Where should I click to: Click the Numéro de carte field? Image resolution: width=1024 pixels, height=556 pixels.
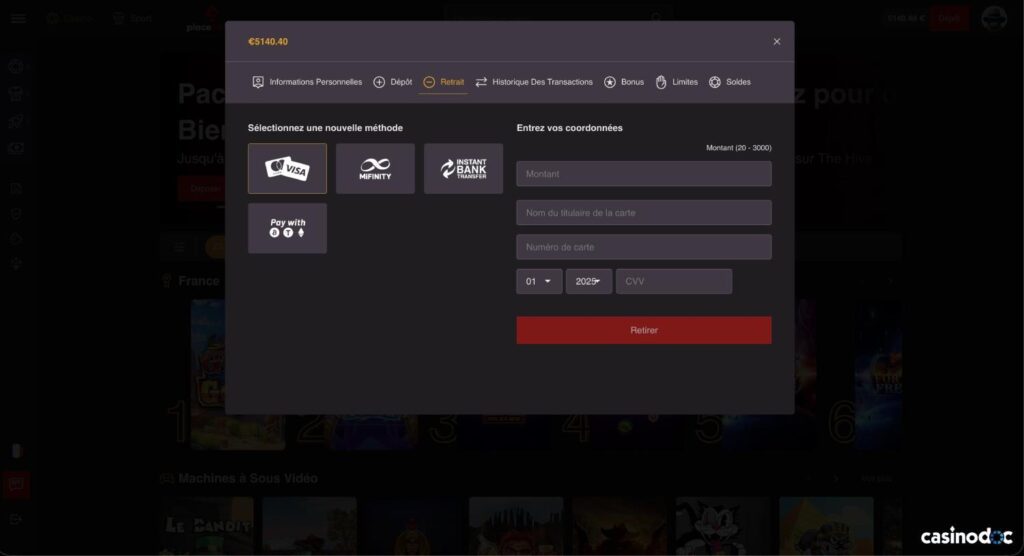tap(644, 247)
